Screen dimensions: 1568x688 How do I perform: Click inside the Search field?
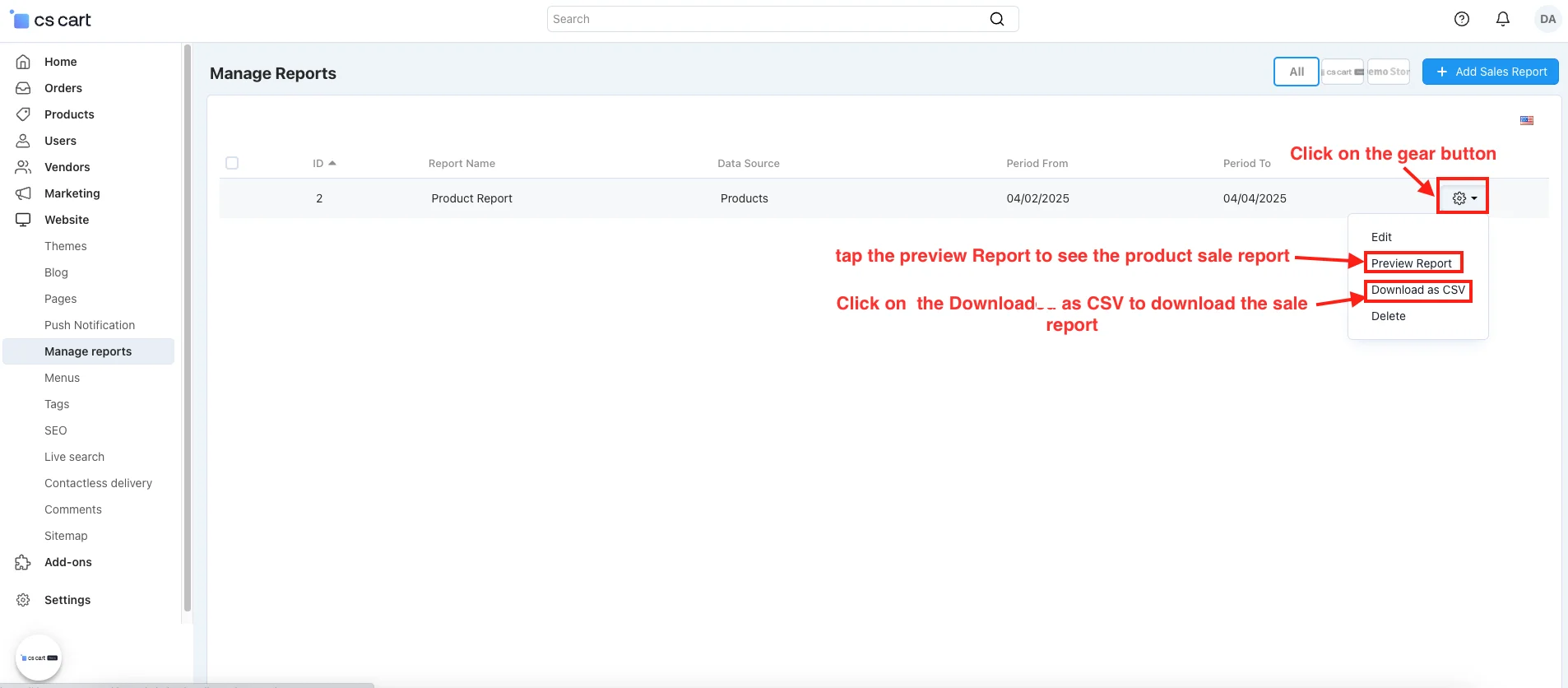coord(765,19)
